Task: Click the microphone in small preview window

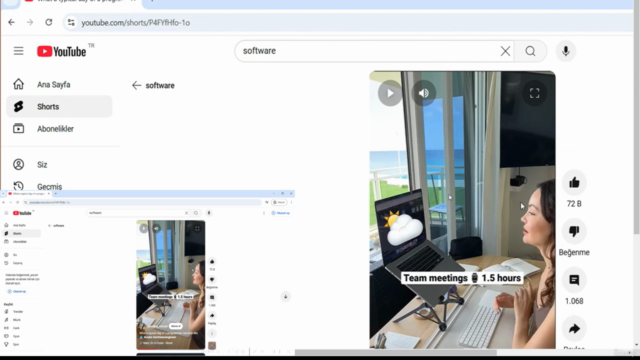Action: (209, 213)
